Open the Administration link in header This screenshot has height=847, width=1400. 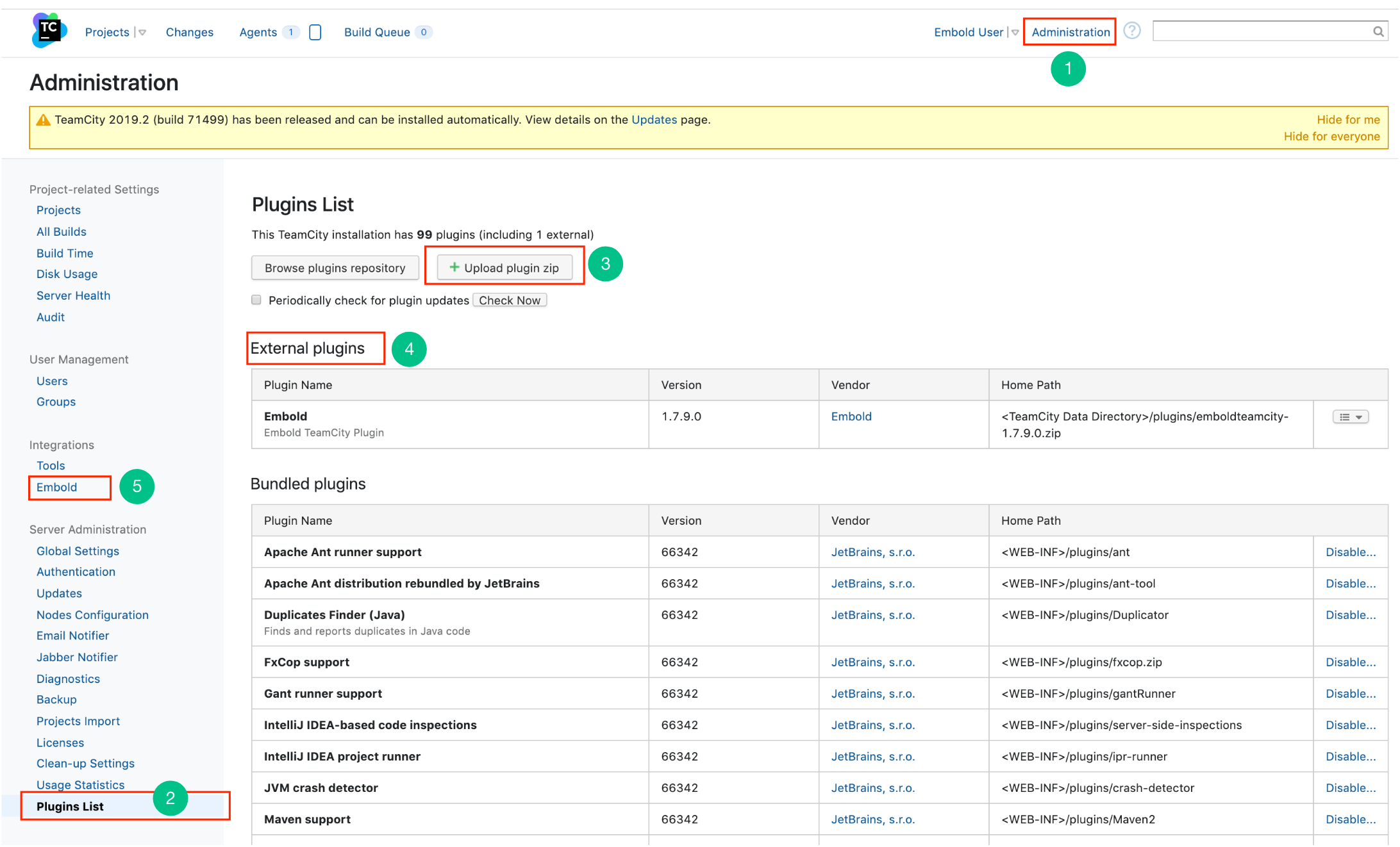(x=1071, y=32)
